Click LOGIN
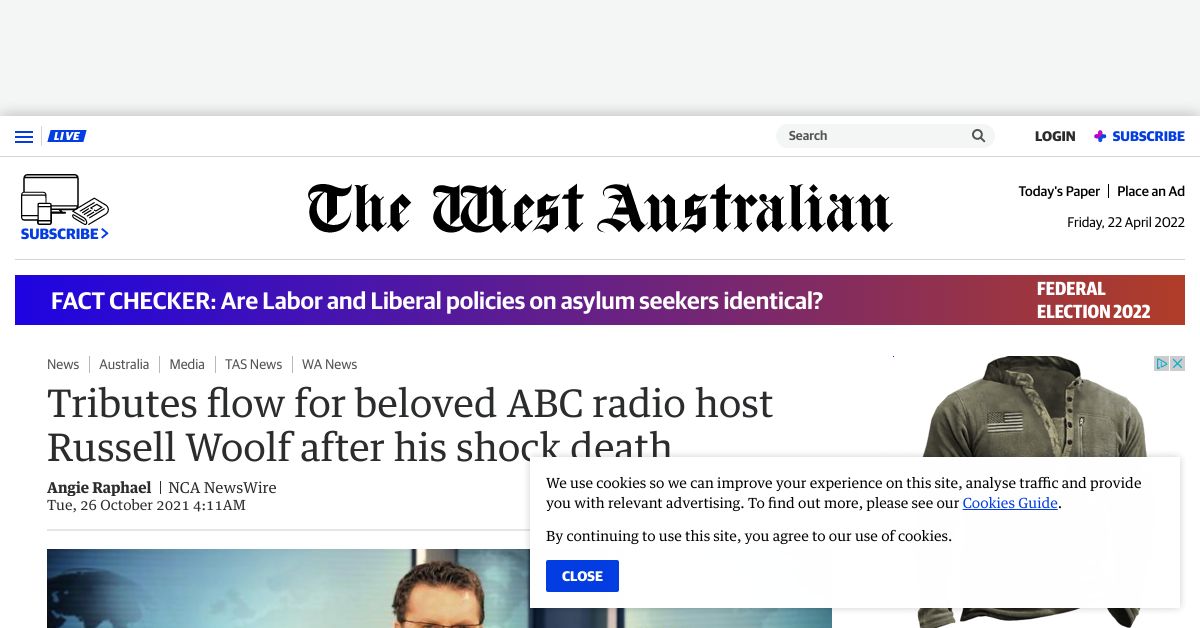 (x=1055, y=136)
